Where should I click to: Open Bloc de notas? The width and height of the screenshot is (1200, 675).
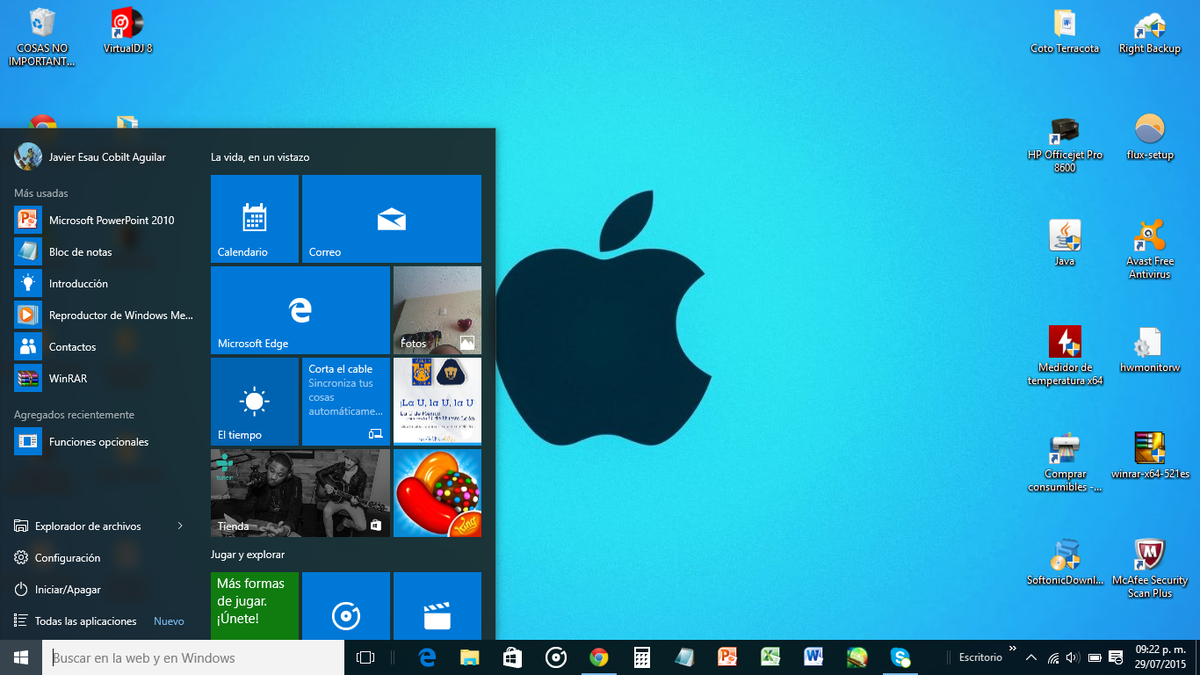[104, 252]
